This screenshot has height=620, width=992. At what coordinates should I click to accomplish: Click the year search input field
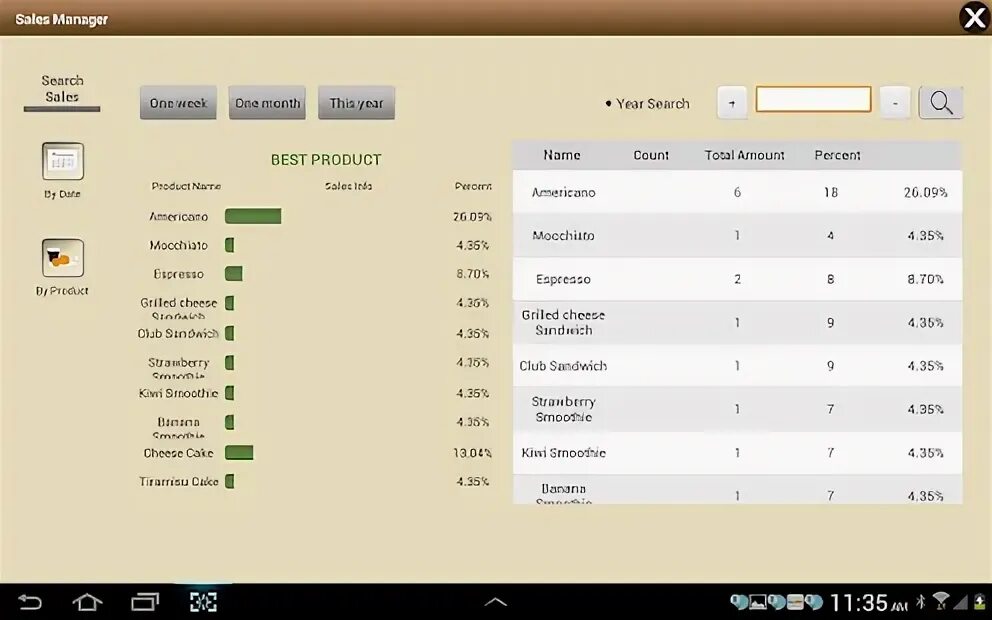tap(813, 99)
